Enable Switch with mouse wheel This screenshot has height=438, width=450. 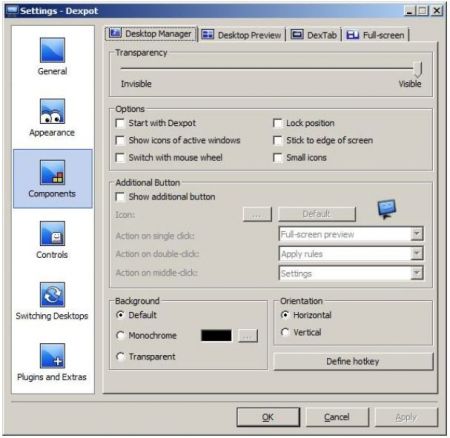click(120, 158)
